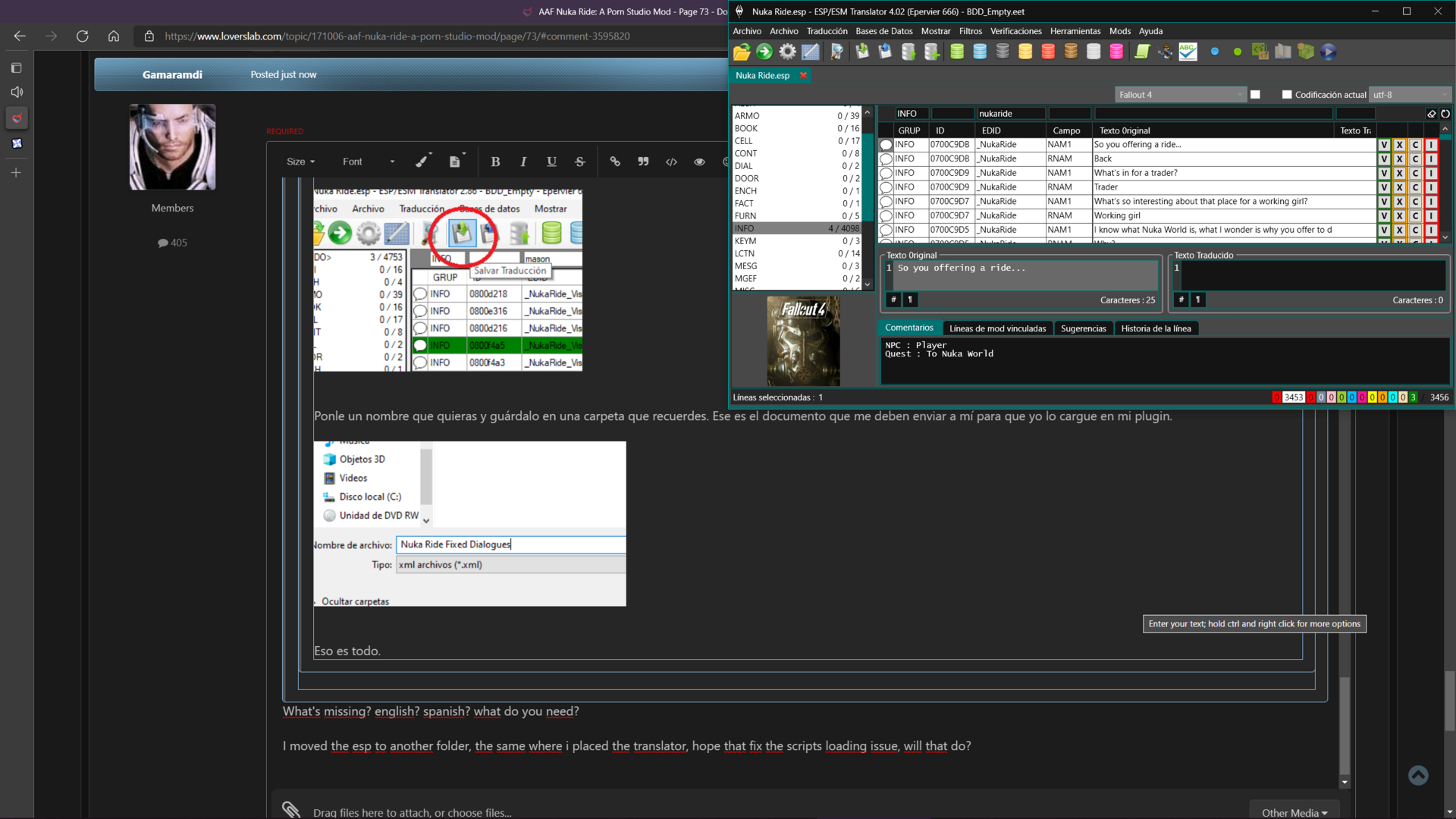
Task: Click the Texto Traducido input field
Action: [1313, 276]
